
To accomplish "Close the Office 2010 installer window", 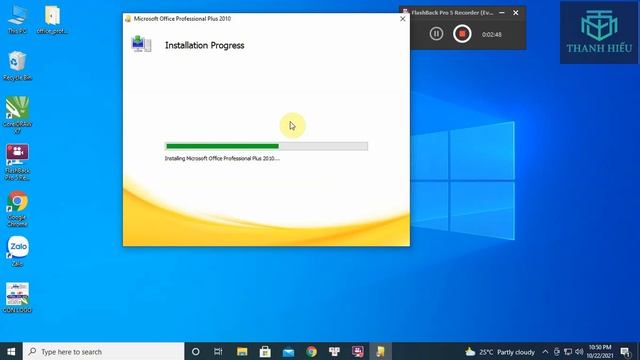I will [402, 19].
